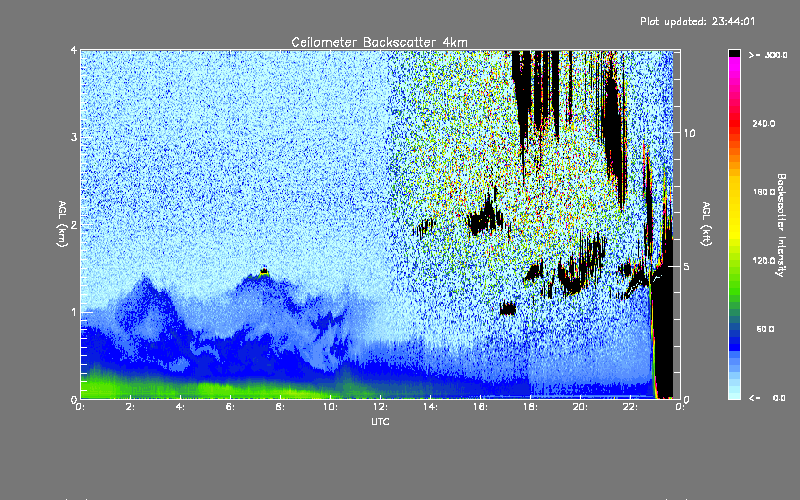Image resolution: width=800 pixels, height=500 pixels.
Task: Click the 'Plot updated: 23:44:01' timestamp
Action: (697, 21)
